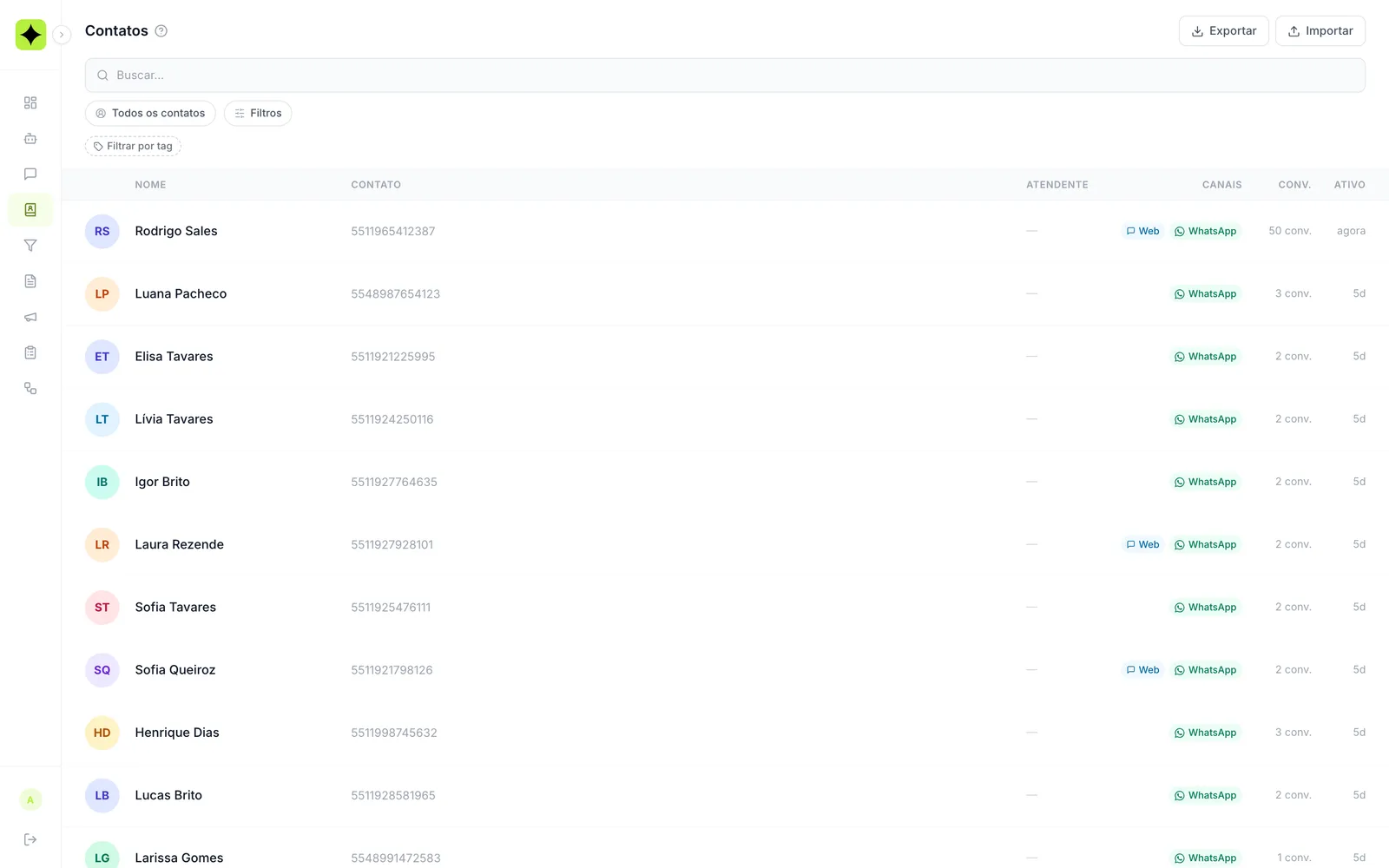Open contact Lívia Tavares
This screenshot has width=1389, height=868.
(x=174, y=419)
